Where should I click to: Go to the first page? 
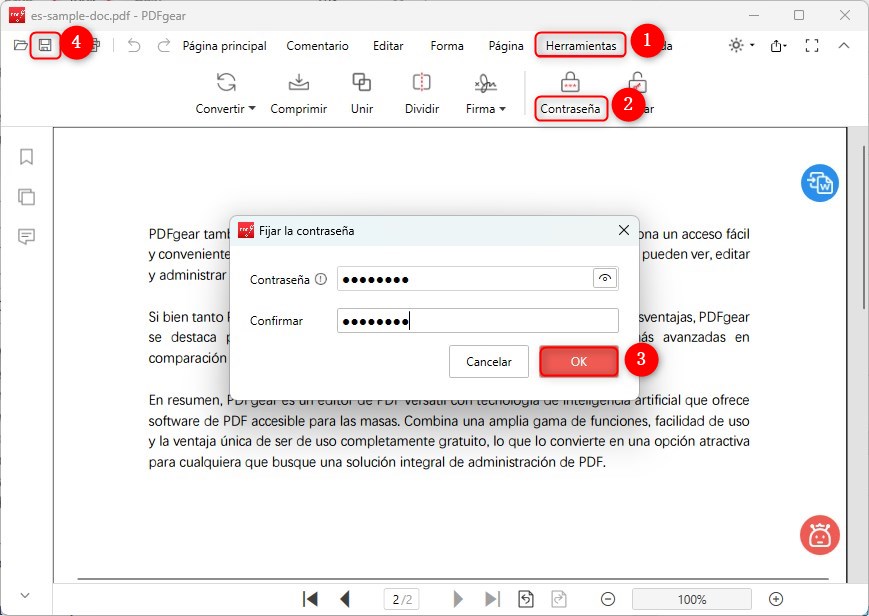click(310, 599)
